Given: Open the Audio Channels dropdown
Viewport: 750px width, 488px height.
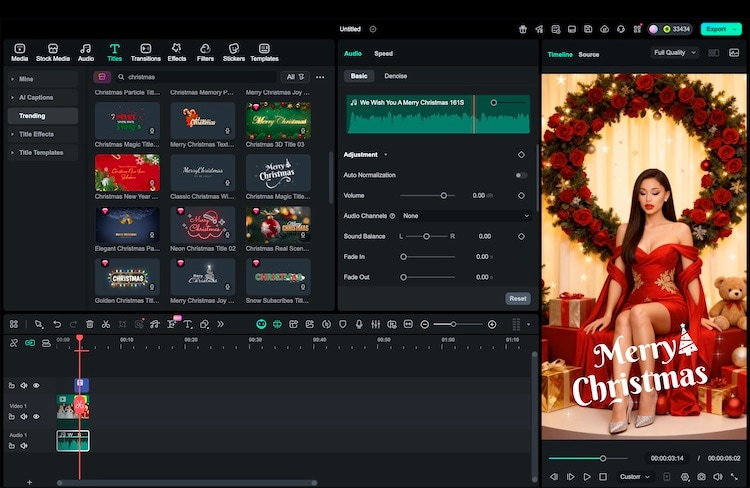Looking at the screenshot, I should tap(466, 216).
